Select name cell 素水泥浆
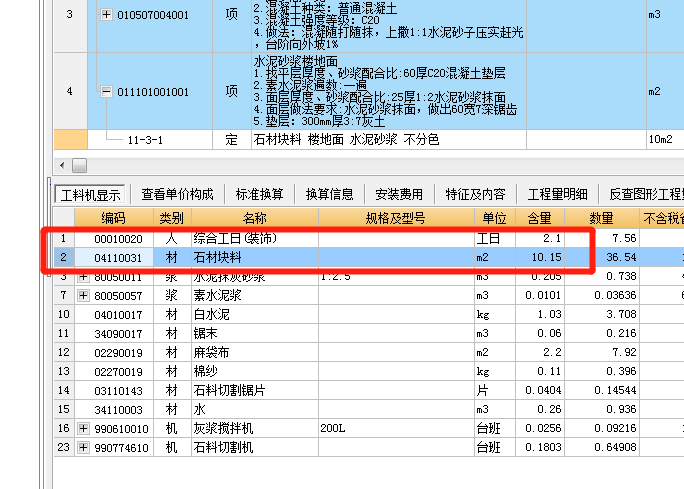The height and width of the screenshot is (489, 684). coord(255,295)
